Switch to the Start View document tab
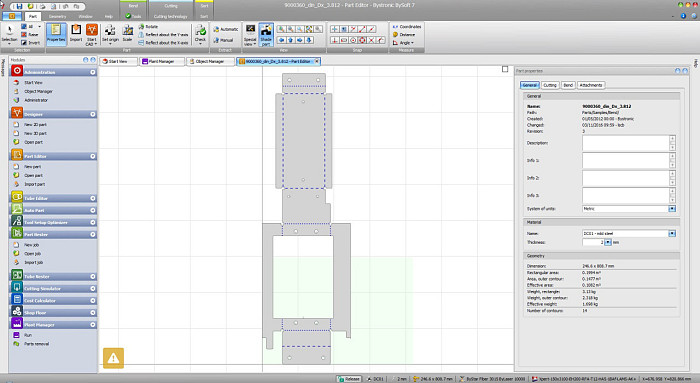700x383 pixels. click(x=118, y=62)
